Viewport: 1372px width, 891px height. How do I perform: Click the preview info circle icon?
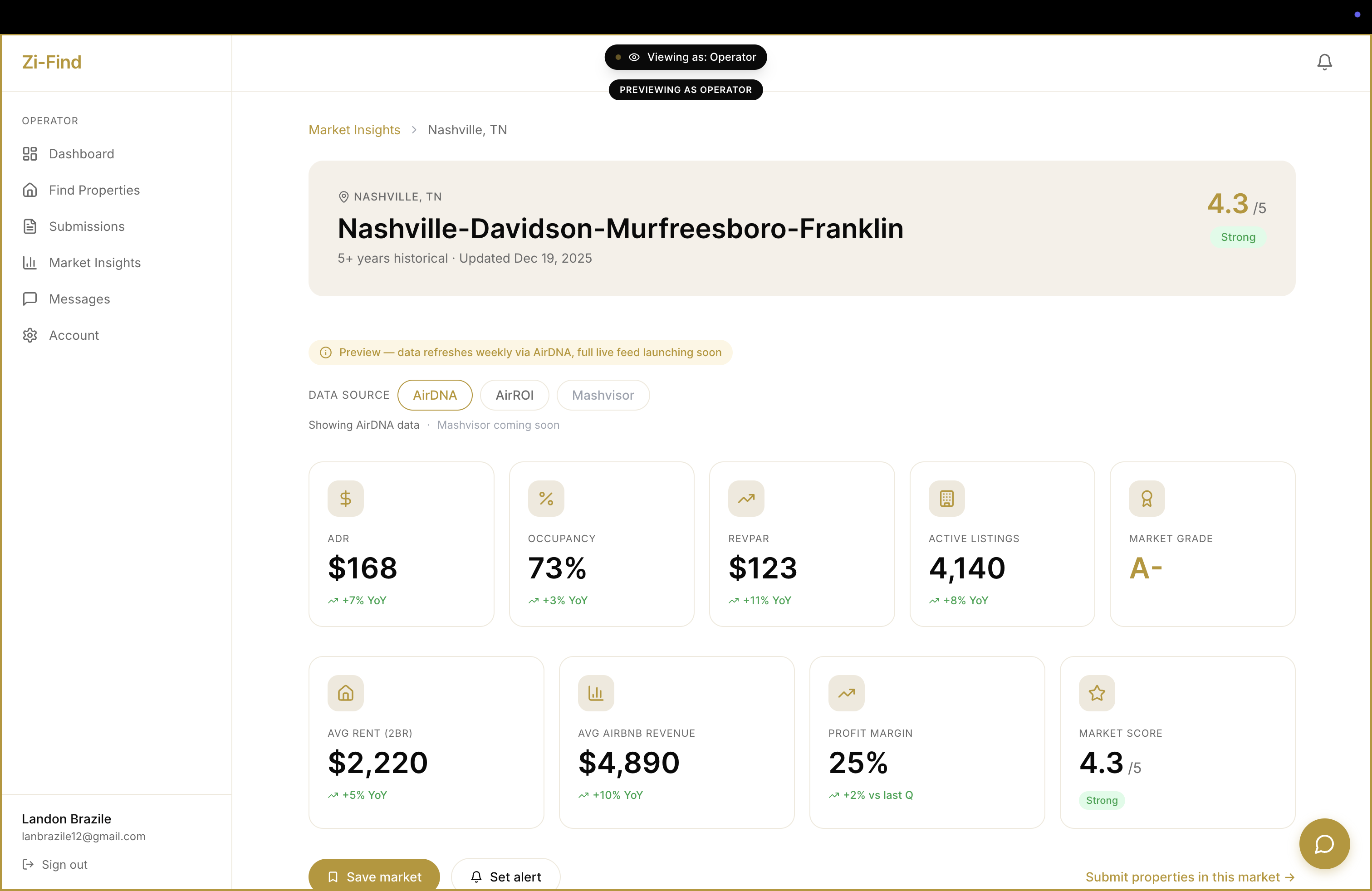click(326, 352)
